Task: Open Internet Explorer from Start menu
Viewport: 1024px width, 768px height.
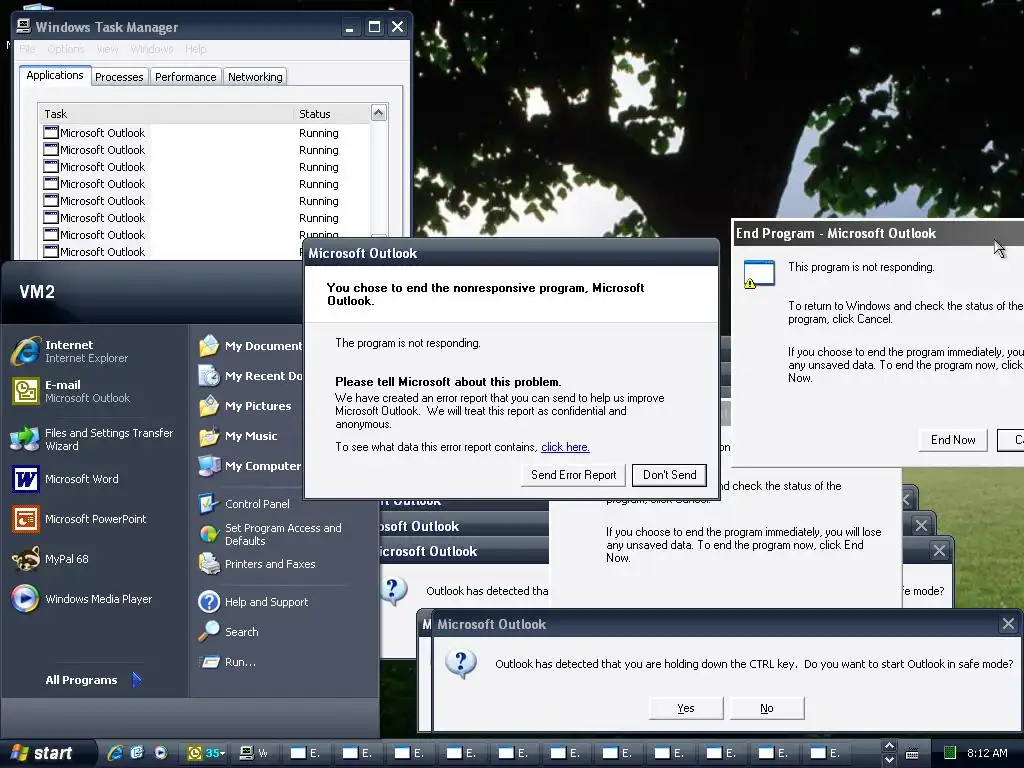Action: (71, 351)
